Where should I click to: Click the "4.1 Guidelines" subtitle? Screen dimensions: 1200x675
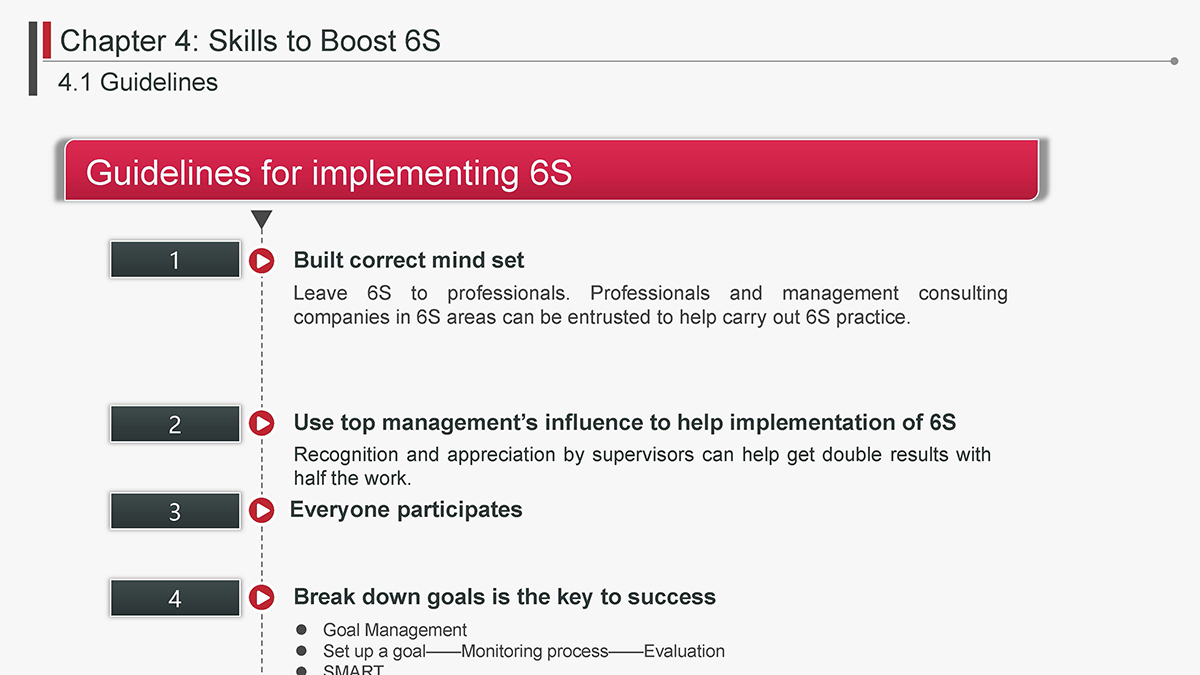[x=138, y=82]
